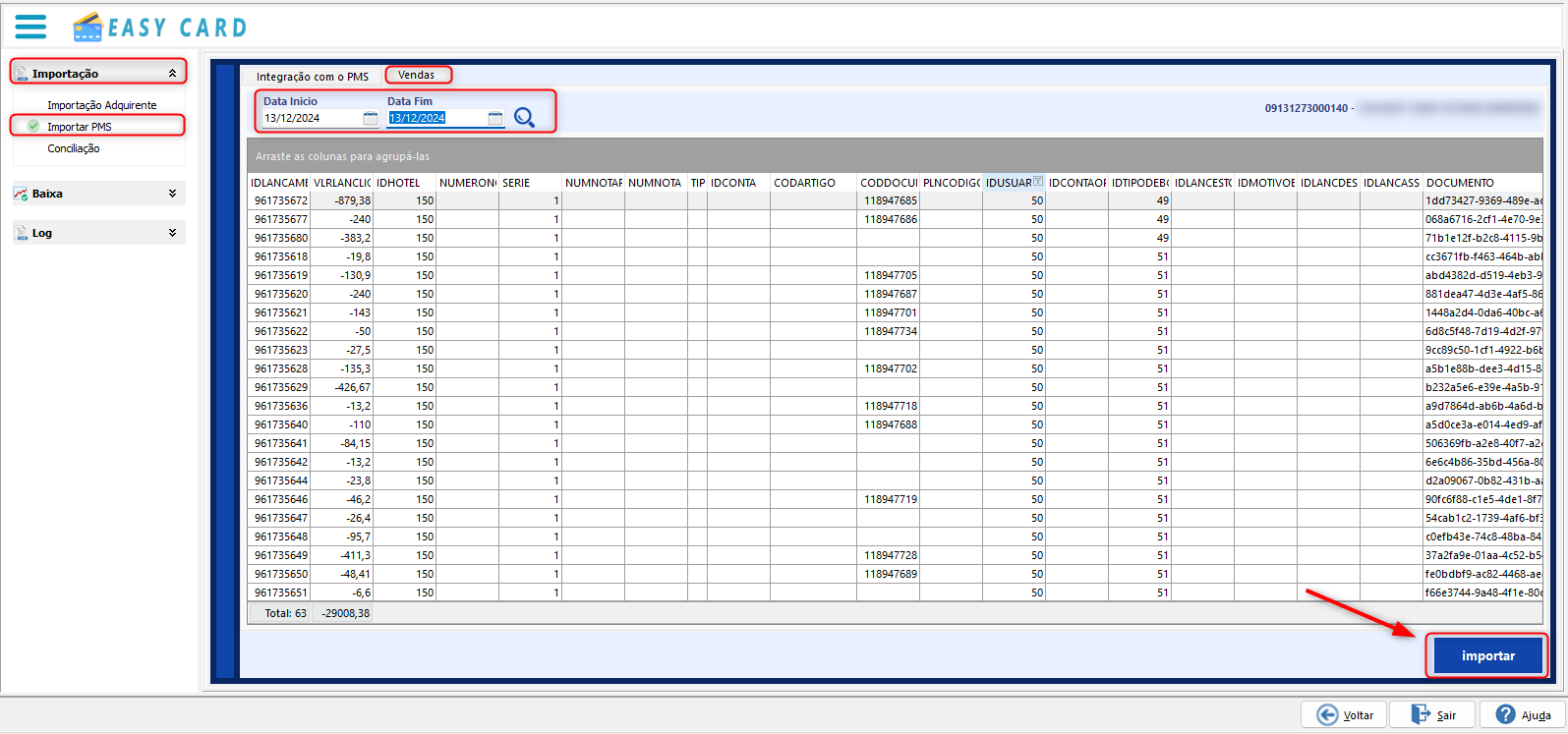Screen dimensions: 1568x734
Task: Open the hamburger menu icon
Action: click(x=30, y=27)
